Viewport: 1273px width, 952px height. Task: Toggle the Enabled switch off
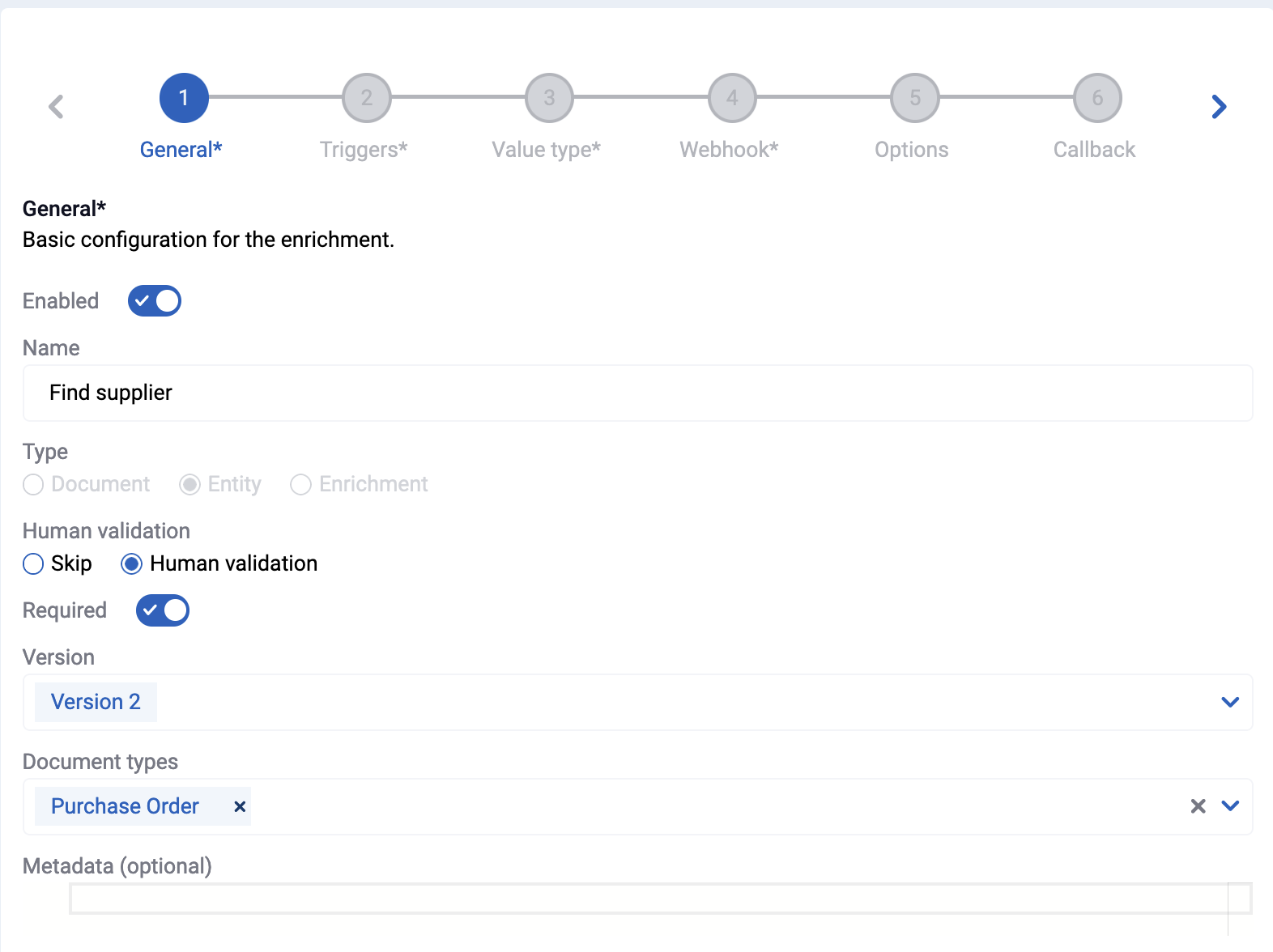click(155, 301)
